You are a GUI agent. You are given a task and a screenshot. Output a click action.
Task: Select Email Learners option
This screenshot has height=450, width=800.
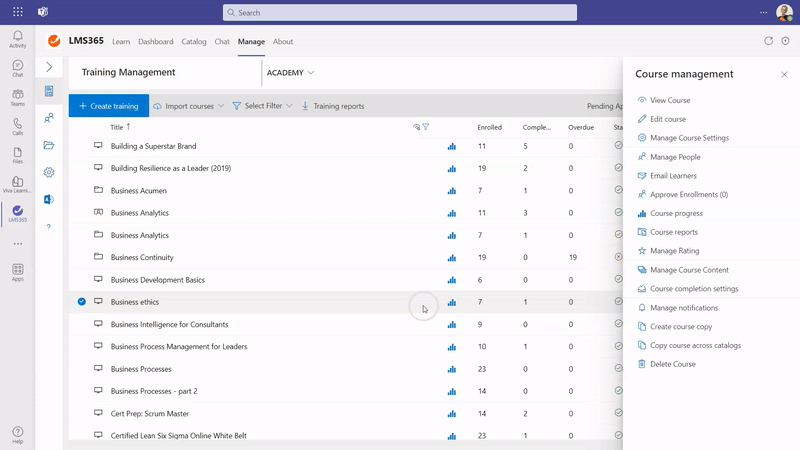(667, 176)
